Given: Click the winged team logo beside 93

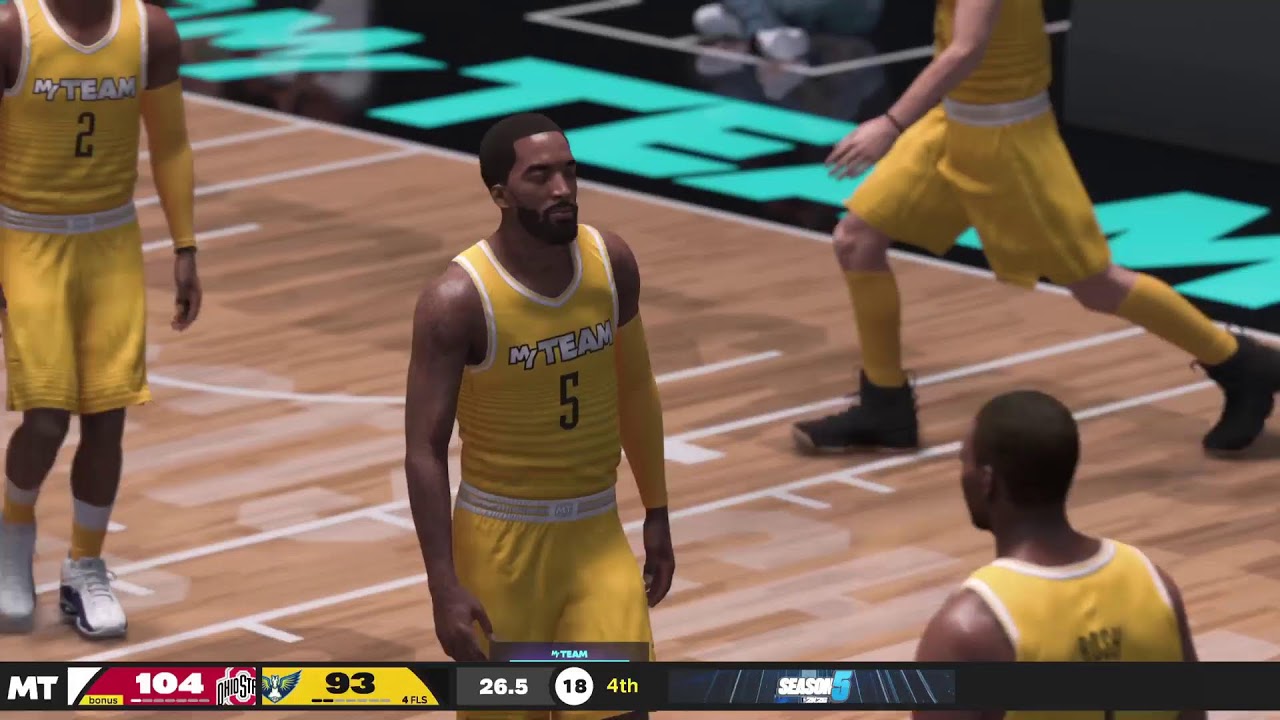Looking at the screenshot, I should pyautogui.click(x=282, y=687).
